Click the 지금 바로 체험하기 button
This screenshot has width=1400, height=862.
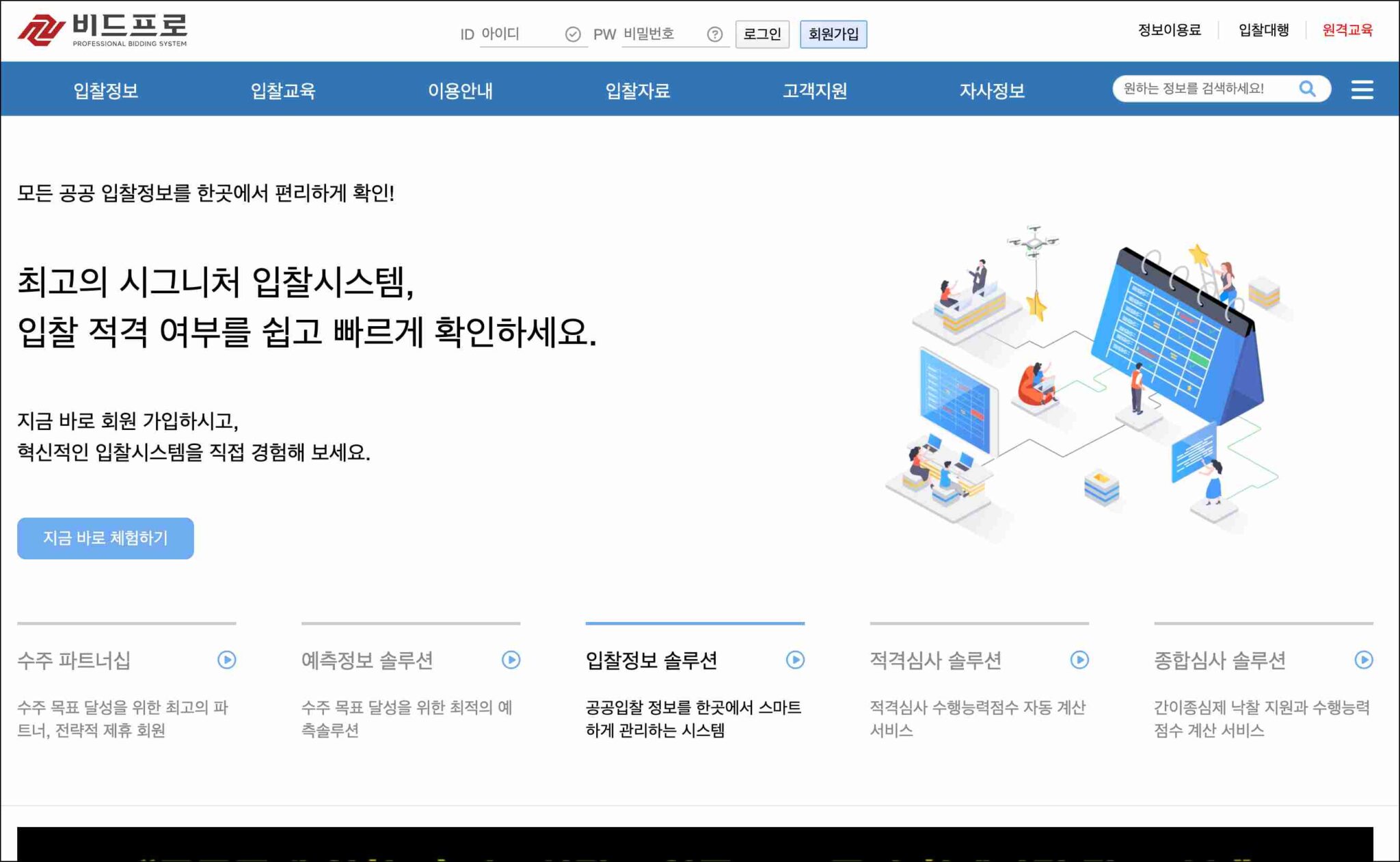[105, 538]
